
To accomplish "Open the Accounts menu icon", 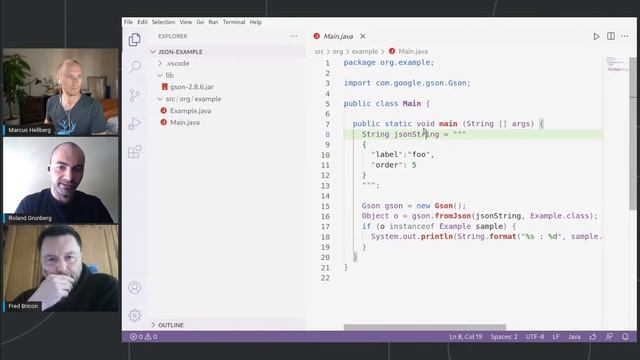I will click(x=135, y=287).
